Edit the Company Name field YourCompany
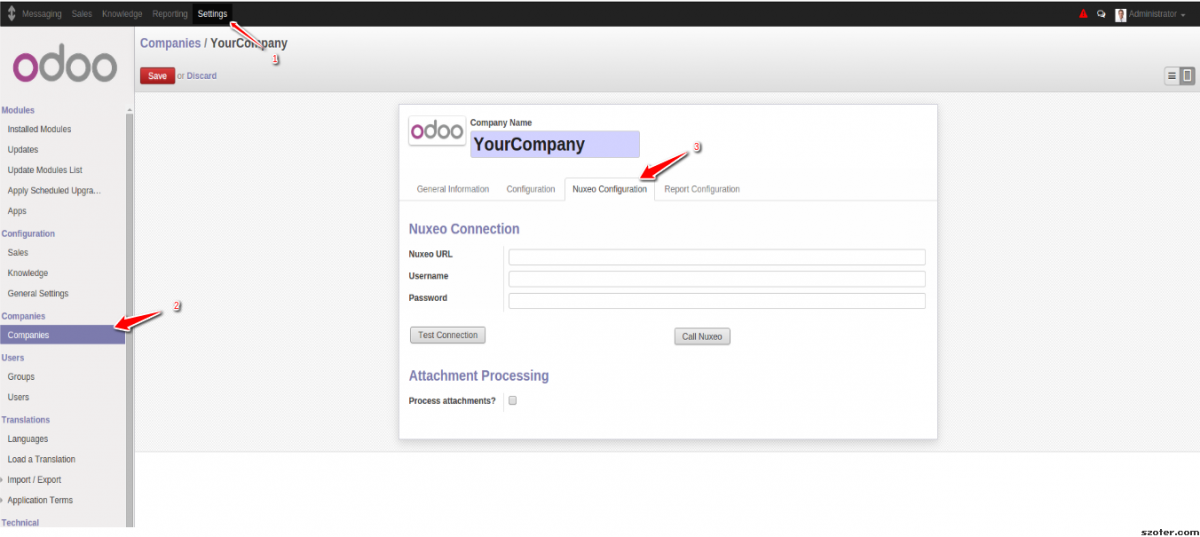Screen dimensions: 1200x537 pos(555,144)
